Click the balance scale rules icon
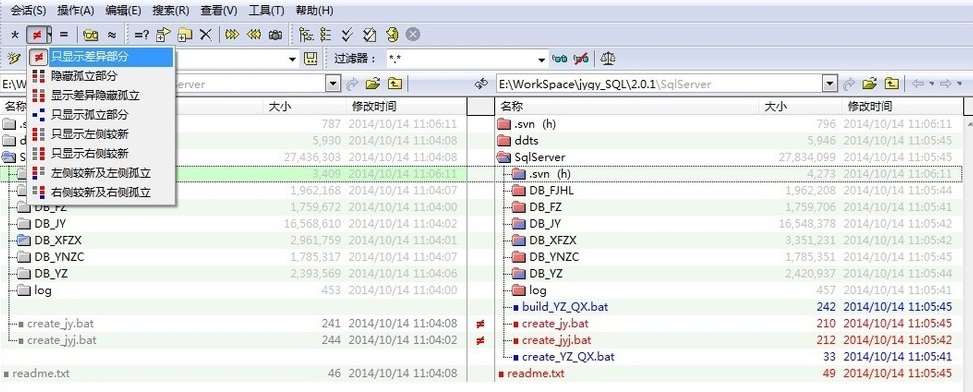 608,59
